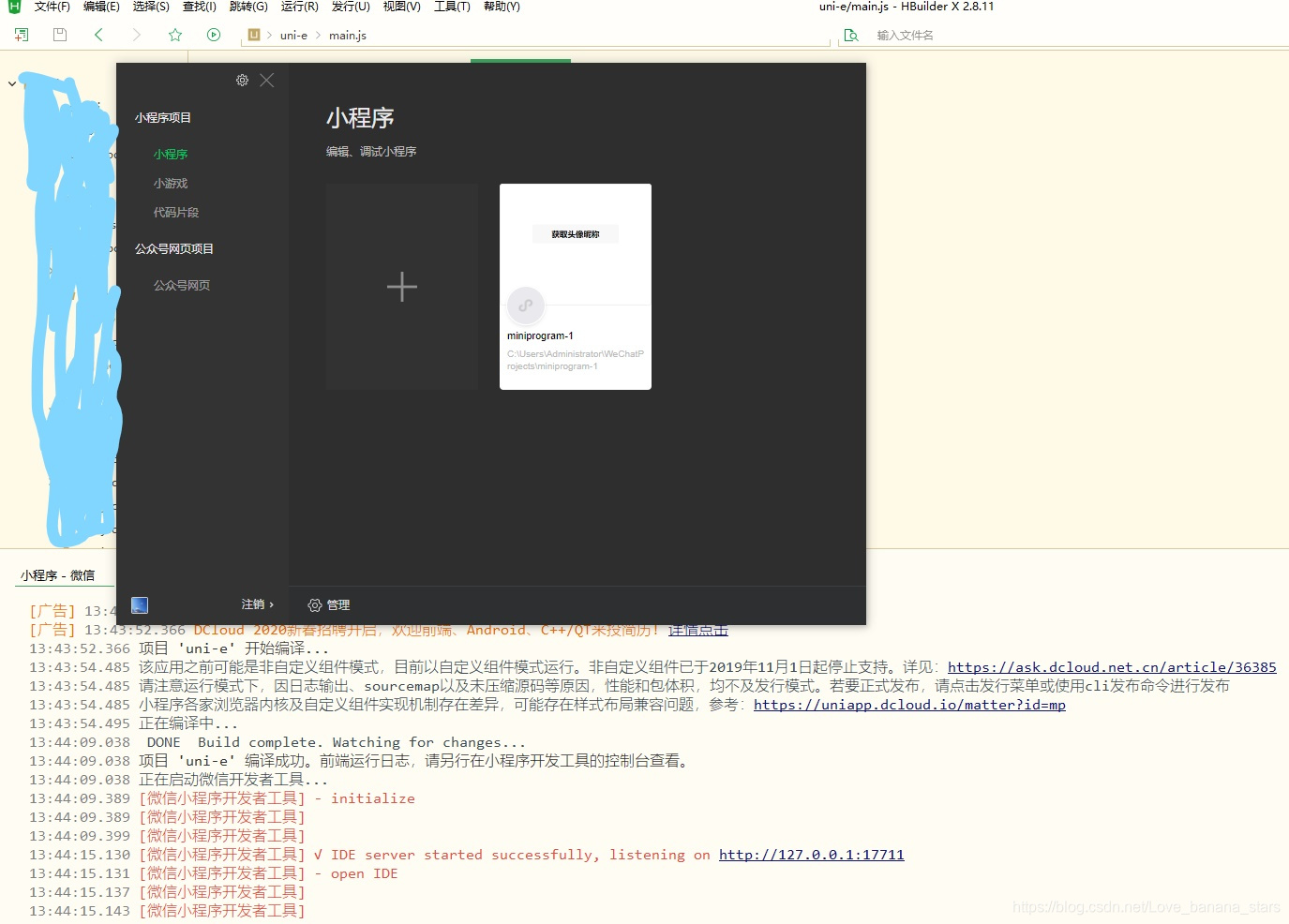This screenshot has height=924, width=1289.
Task: Select uni-e in the breadcrumb path
Action: (293, 36)
